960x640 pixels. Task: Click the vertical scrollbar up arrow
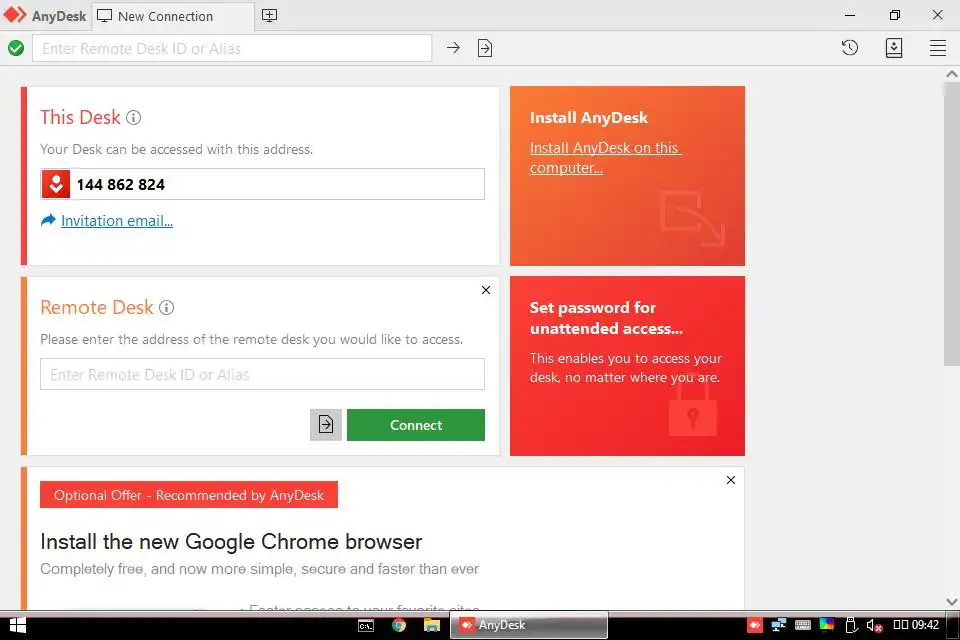(x=951, y=73)
